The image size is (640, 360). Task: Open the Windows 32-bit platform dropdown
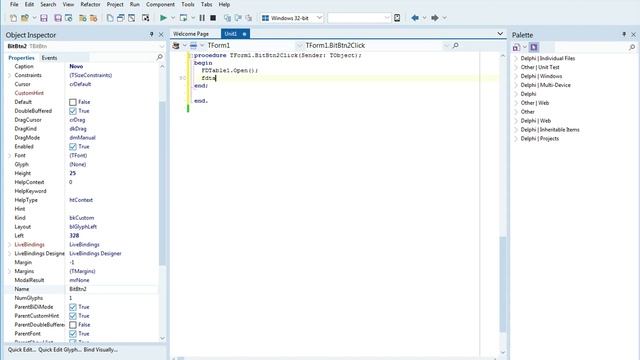(x=319, y=18)
